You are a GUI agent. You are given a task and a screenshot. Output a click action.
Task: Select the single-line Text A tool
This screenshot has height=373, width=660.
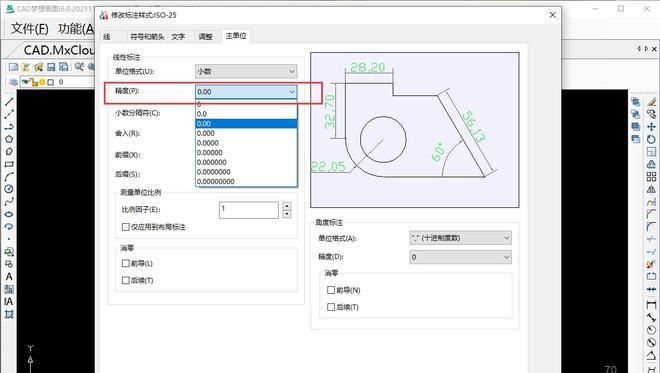click(9, 277)
